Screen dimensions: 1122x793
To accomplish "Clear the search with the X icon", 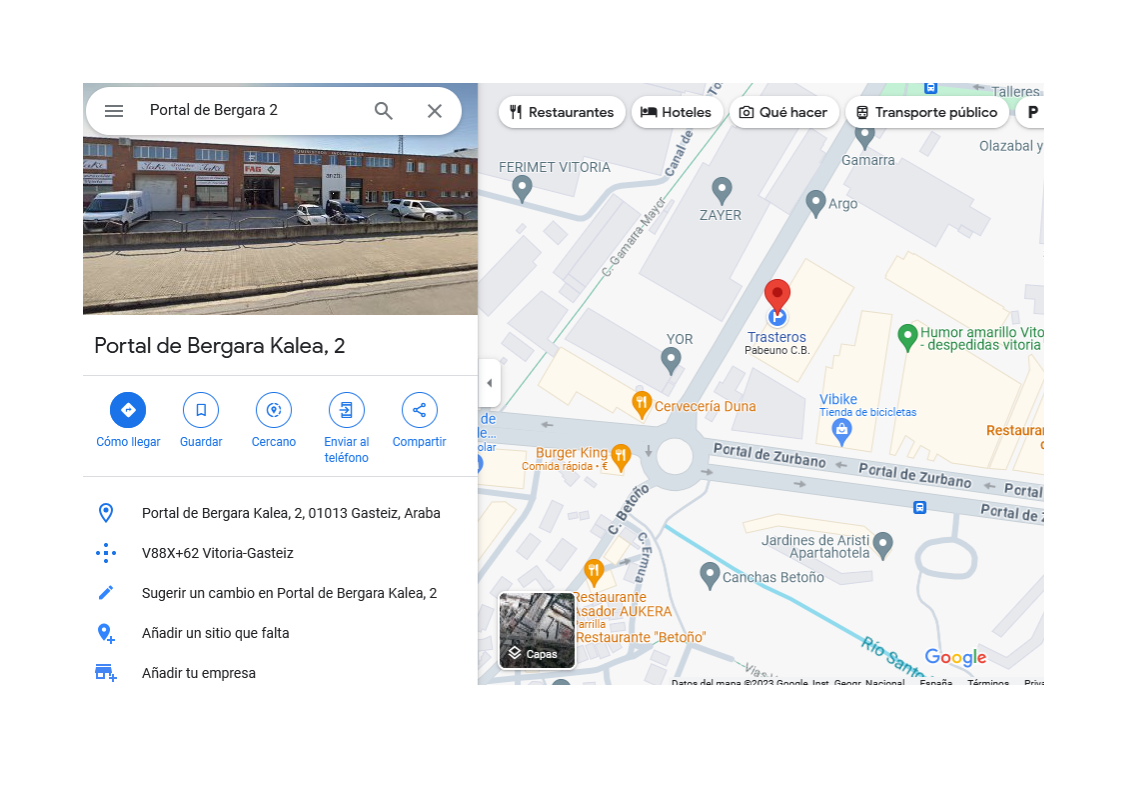I will click(x=434, y=111).
